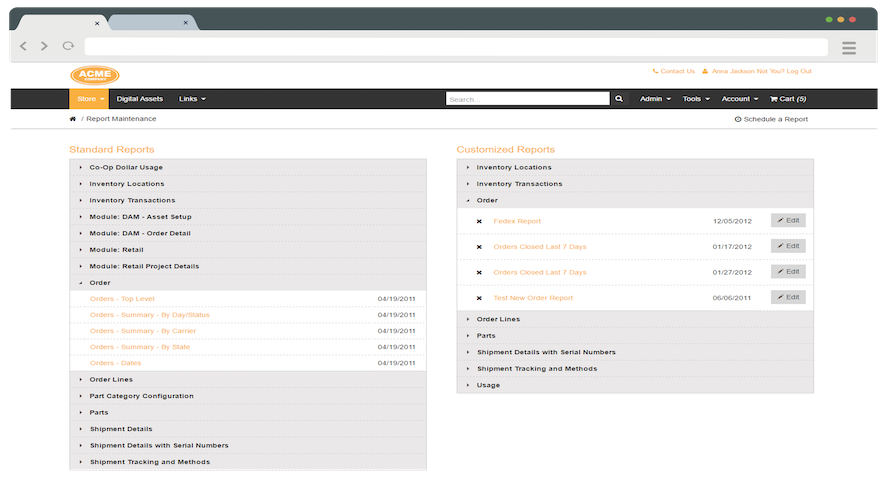Click the browser address bar
This screenshot has height=500, width=890.
(456, 47)
